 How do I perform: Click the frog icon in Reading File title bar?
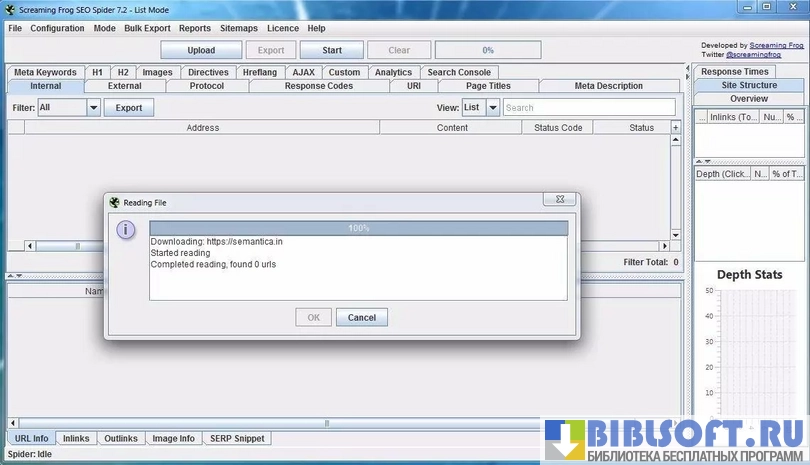pyautogui.click(x=114, y=202)
